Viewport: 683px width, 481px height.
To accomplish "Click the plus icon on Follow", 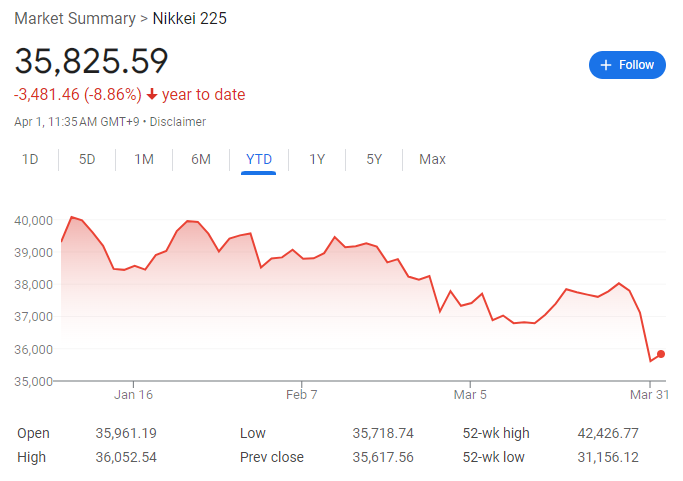I will [x=605, y=65].
